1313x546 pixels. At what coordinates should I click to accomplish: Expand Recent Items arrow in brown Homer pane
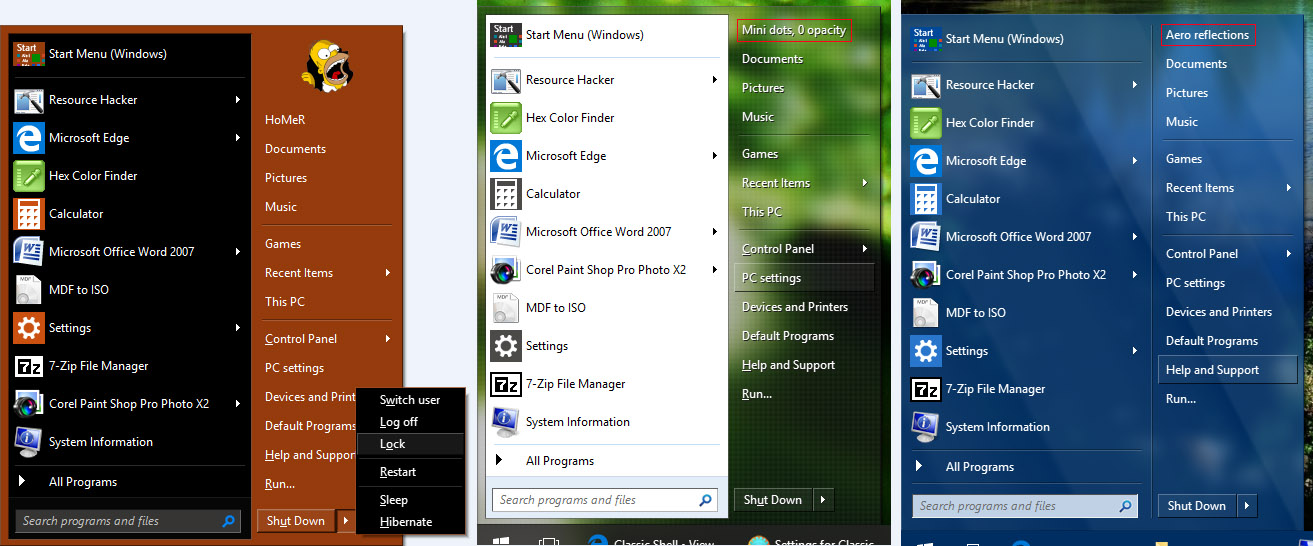pos(388,273)
